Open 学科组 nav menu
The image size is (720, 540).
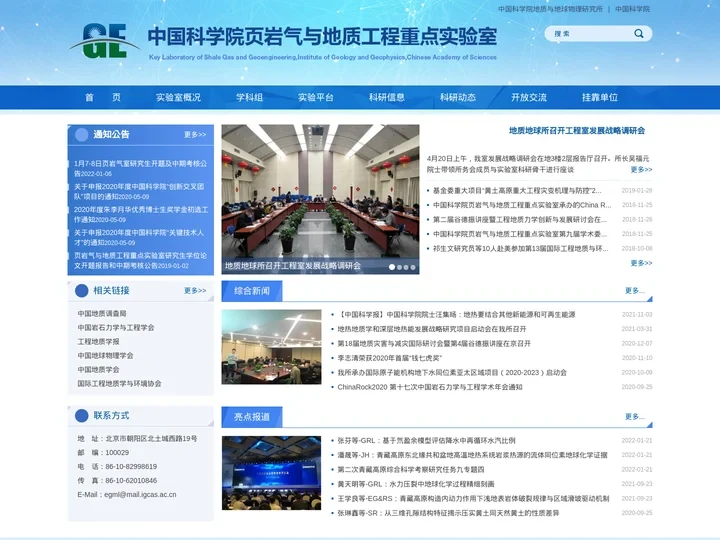[249, 97]
